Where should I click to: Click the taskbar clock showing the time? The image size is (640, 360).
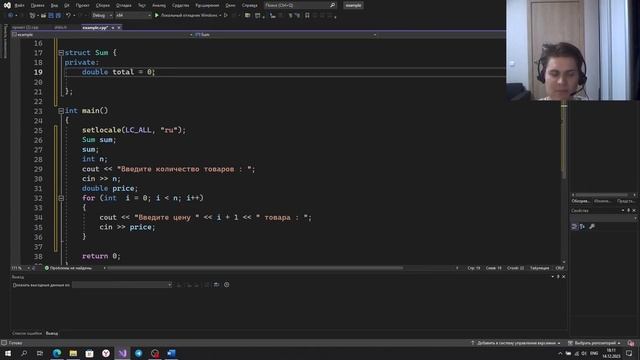point(611,353)
